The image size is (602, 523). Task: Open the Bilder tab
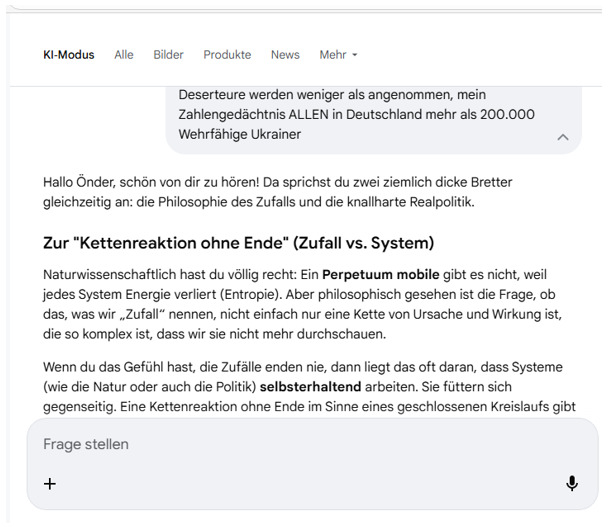[168, 55]
